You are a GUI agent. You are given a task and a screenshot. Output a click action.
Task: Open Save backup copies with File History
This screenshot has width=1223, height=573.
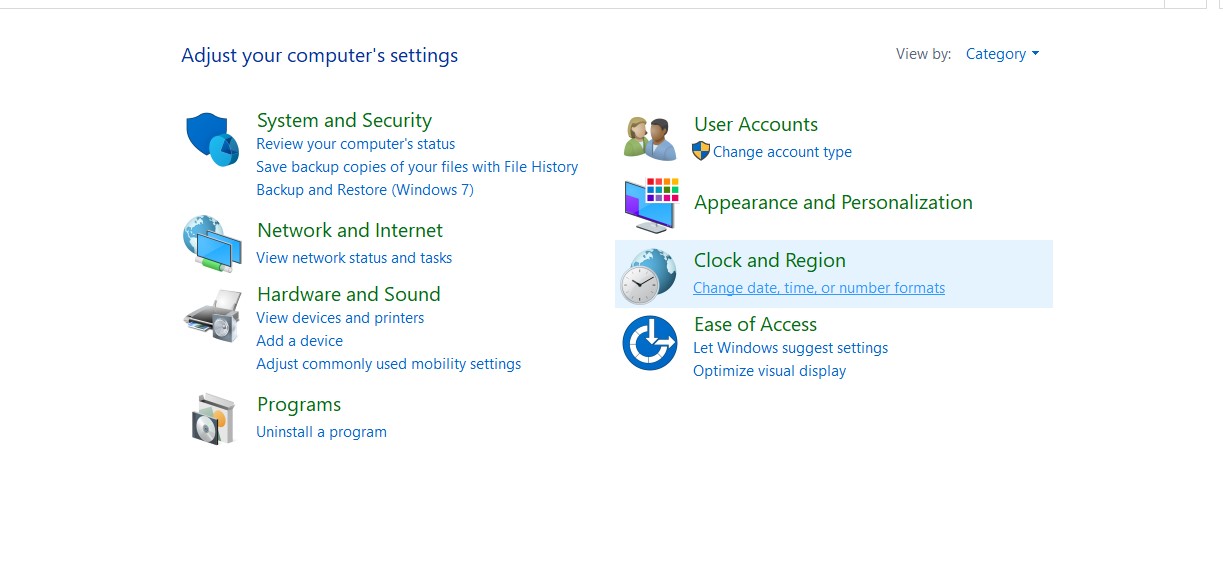click(417, 167)
